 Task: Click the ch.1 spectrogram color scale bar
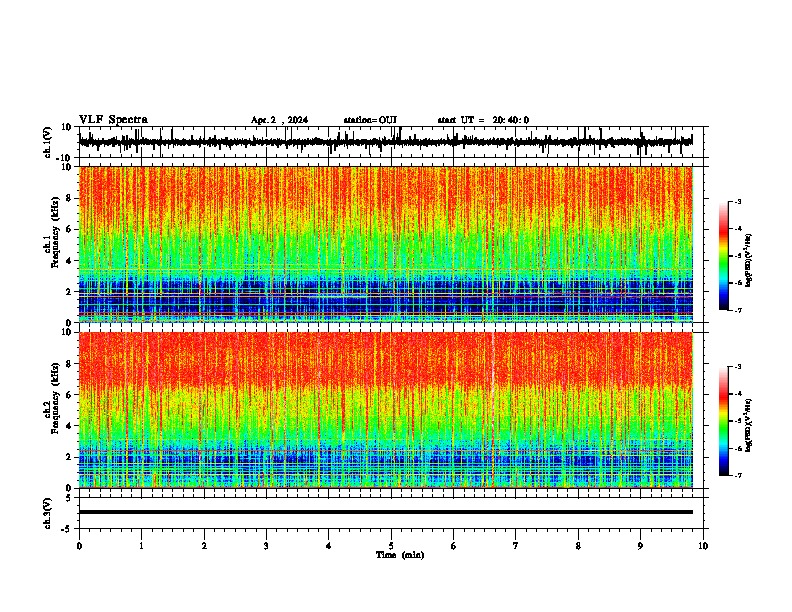point(723,256)
